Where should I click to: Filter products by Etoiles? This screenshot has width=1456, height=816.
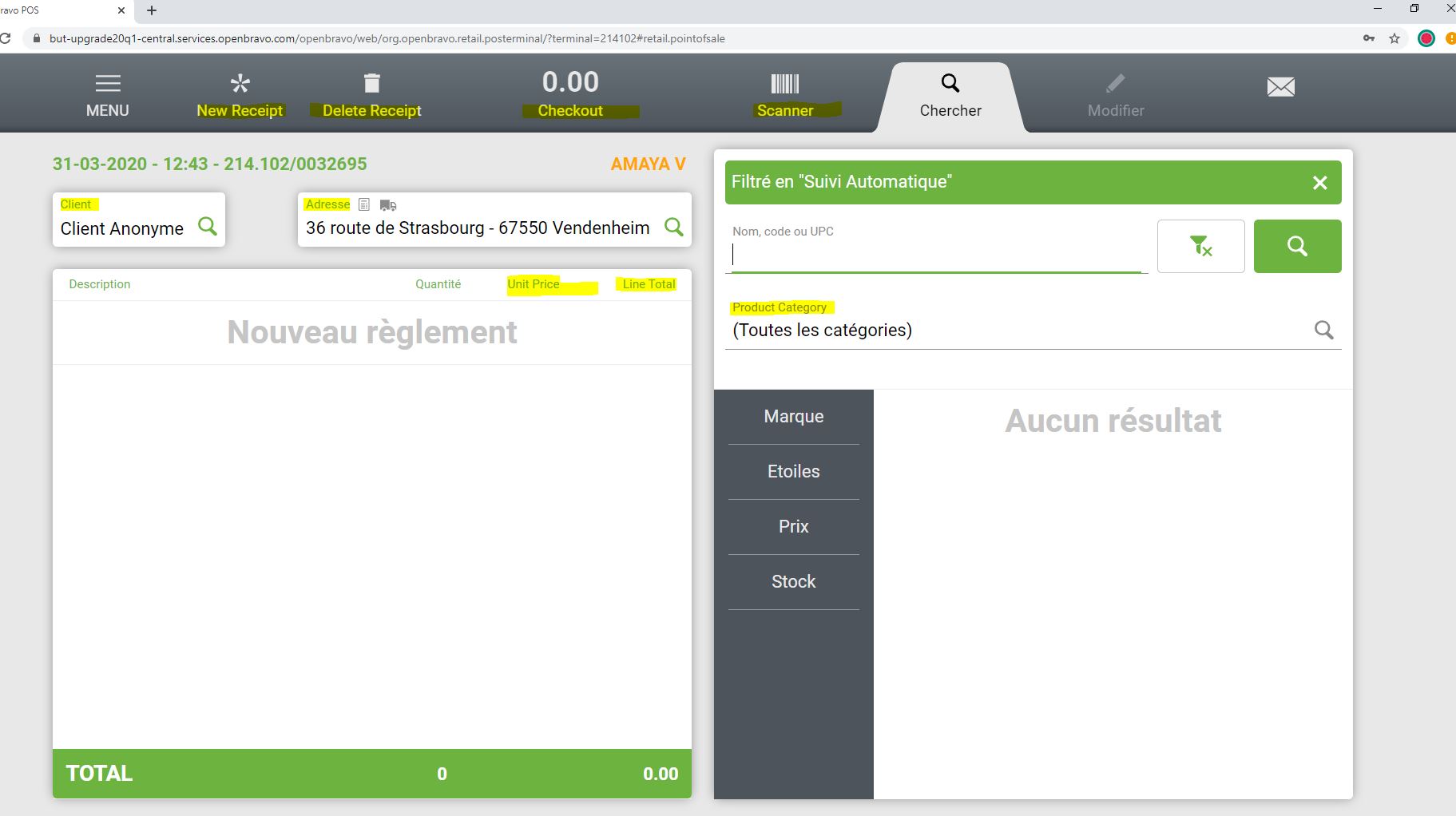(794, 471)
